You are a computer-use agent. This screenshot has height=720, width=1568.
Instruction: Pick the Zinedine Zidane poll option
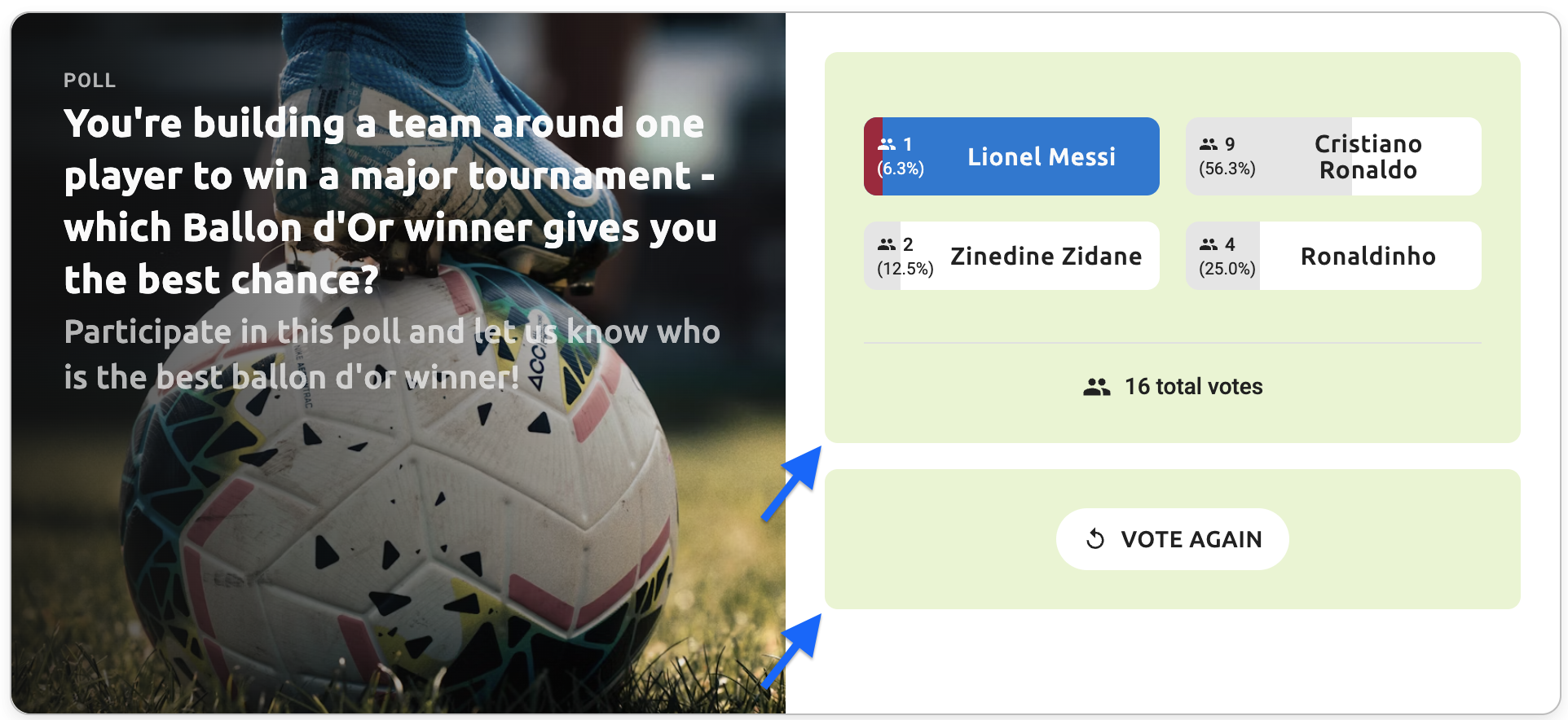coord(1046,256)
